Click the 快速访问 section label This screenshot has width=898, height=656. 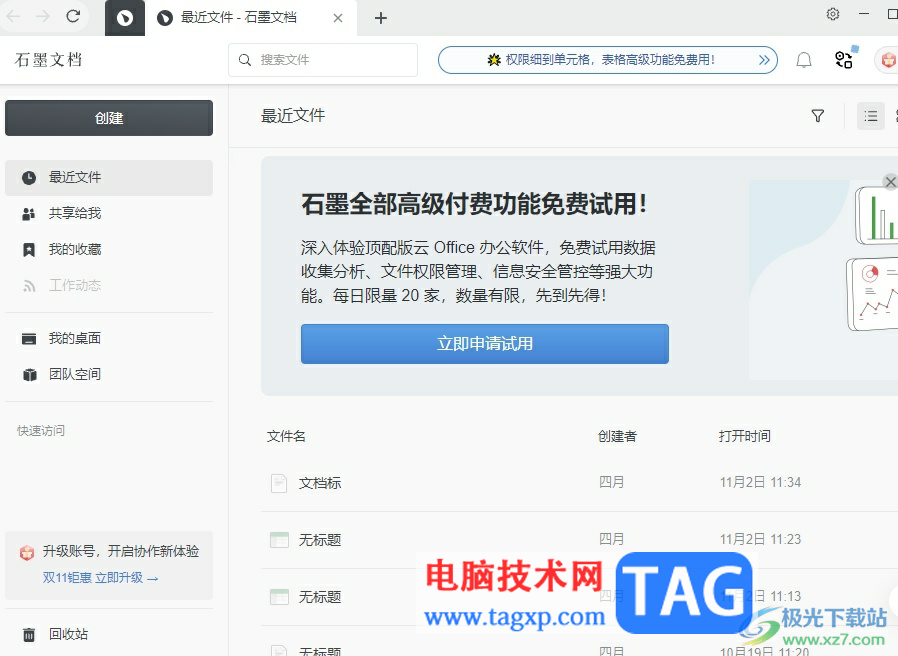(41, 431)
